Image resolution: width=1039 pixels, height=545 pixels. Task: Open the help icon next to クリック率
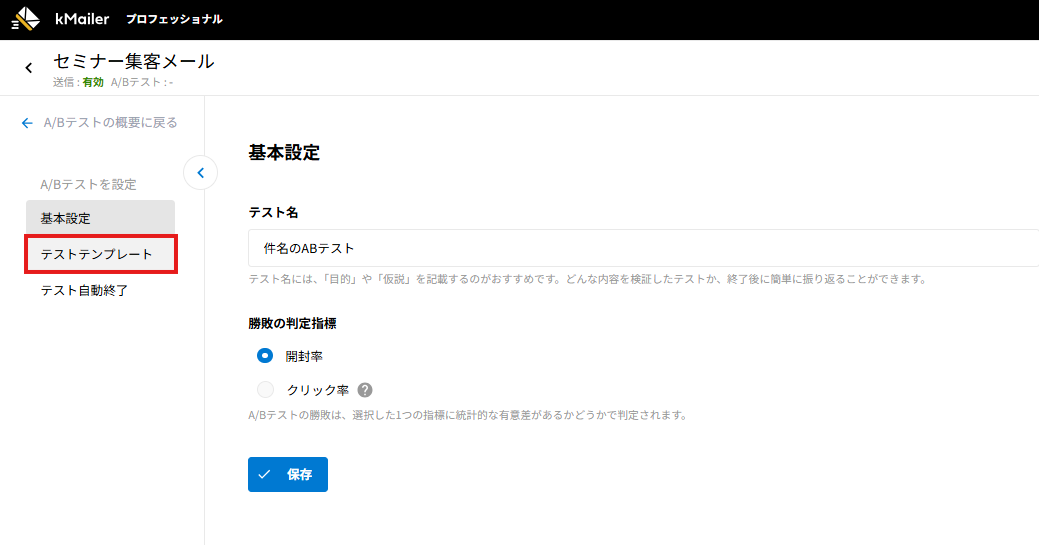tap(365, 390)
